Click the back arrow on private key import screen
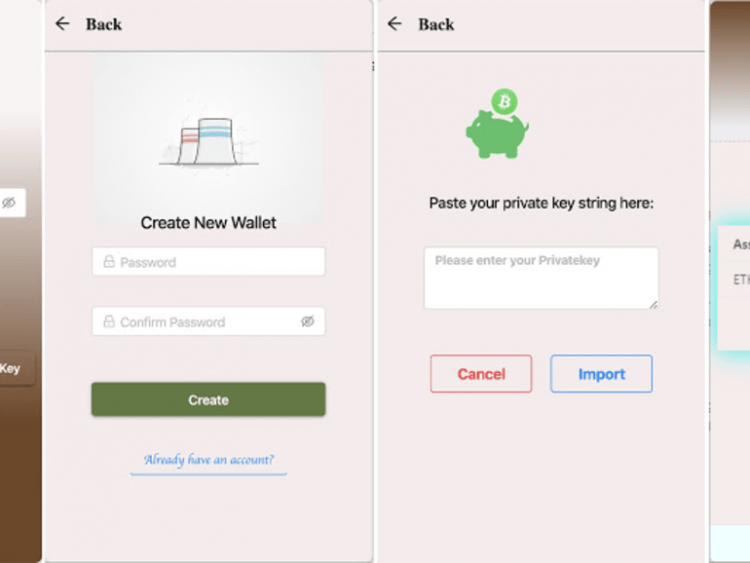Screen dimensions: 750x563 (395, 24)
